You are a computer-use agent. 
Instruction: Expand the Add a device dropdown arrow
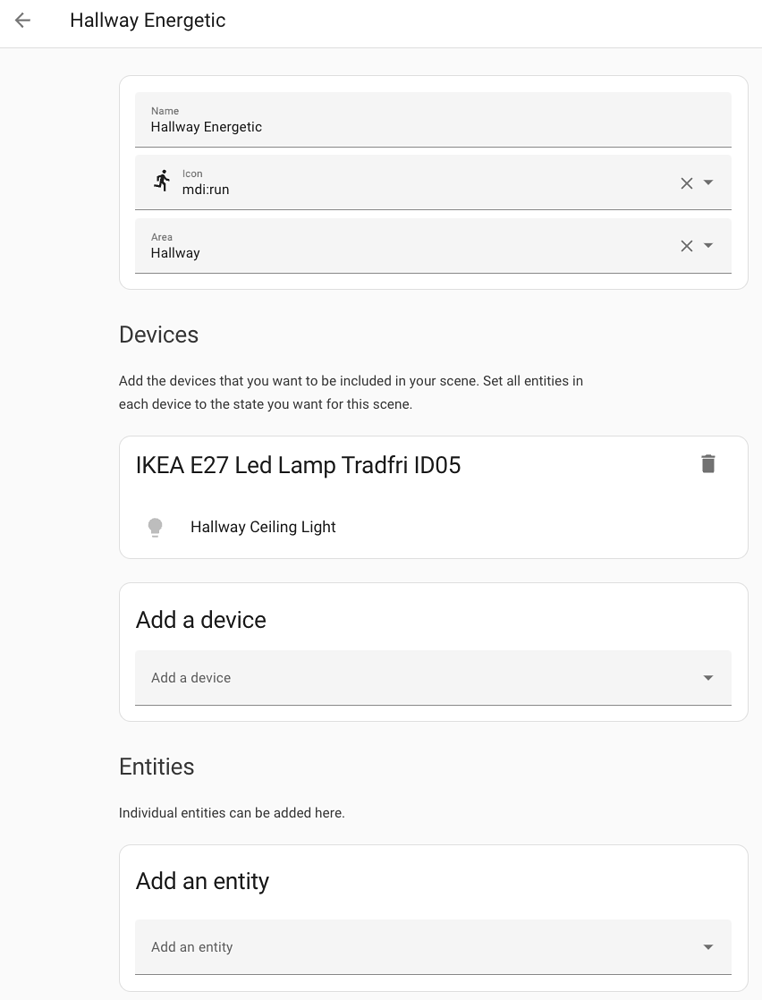coord(708,678)
